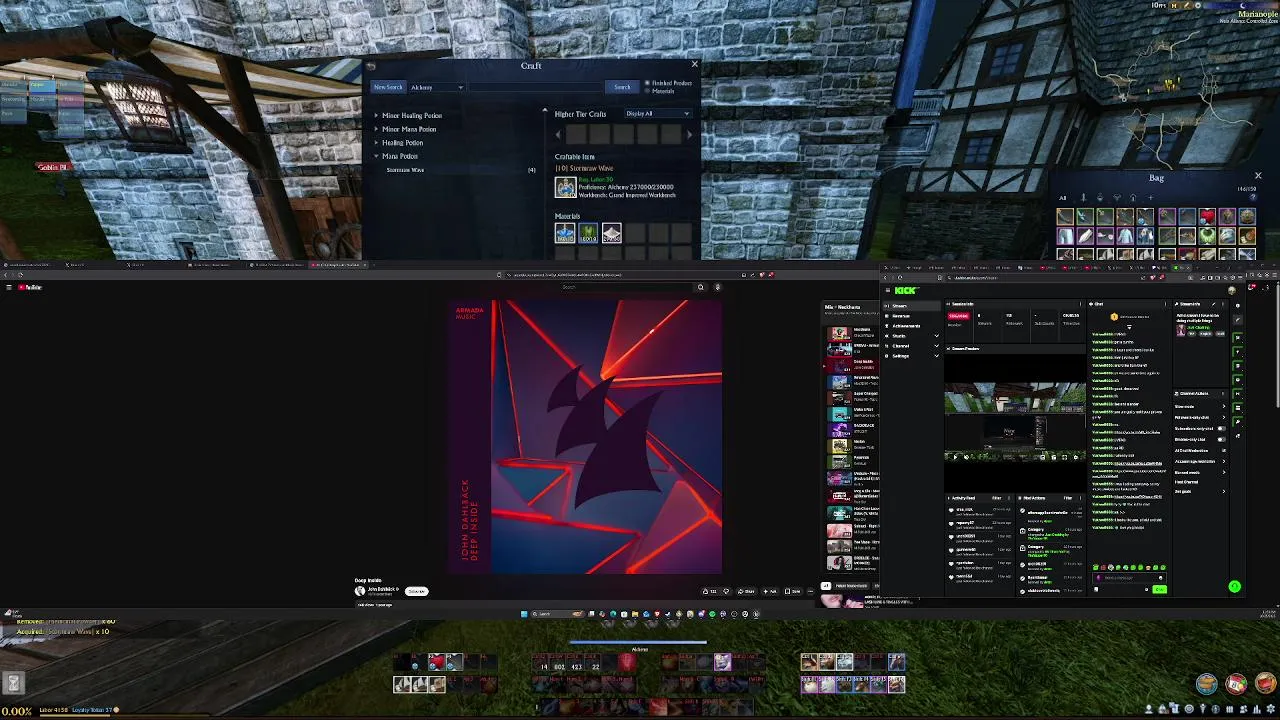Click the Ask button under the video
This screenshot has width=1280, height=720.
(769, 591)
